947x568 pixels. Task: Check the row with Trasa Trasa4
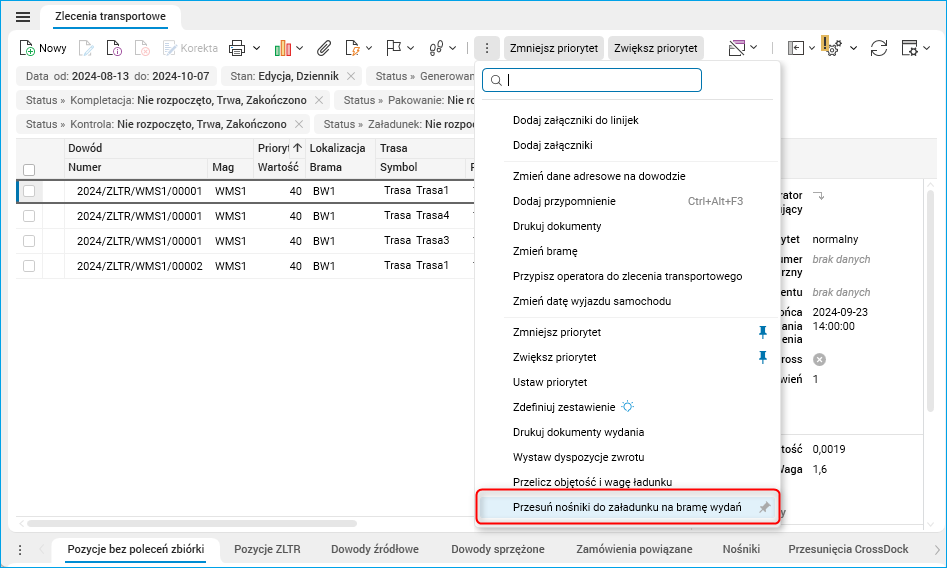tap(28, 216)
